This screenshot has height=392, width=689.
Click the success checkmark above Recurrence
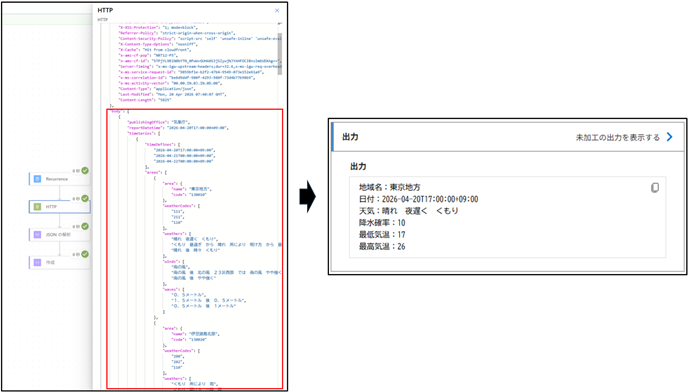[x=85, y=171]
